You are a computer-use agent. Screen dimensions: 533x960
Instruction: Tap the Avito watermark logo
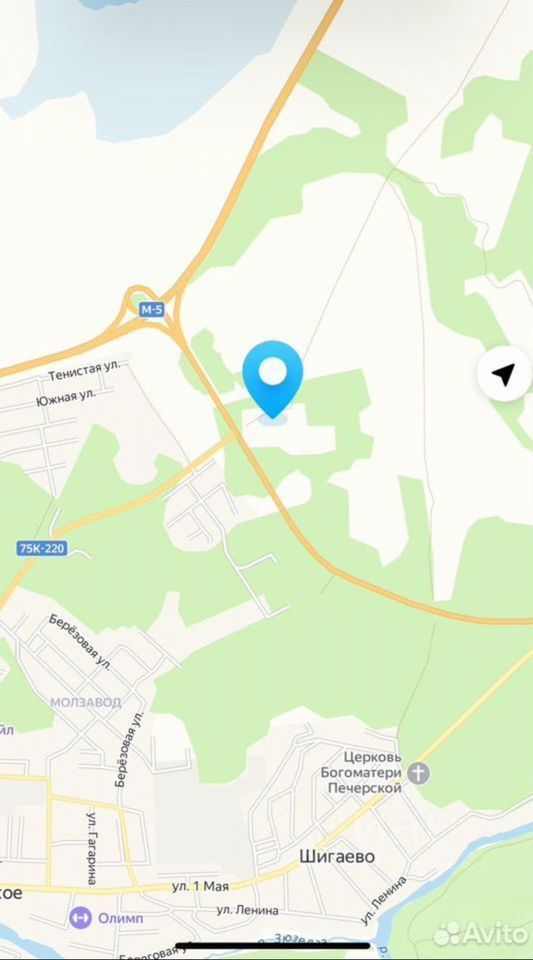point(480,933)
